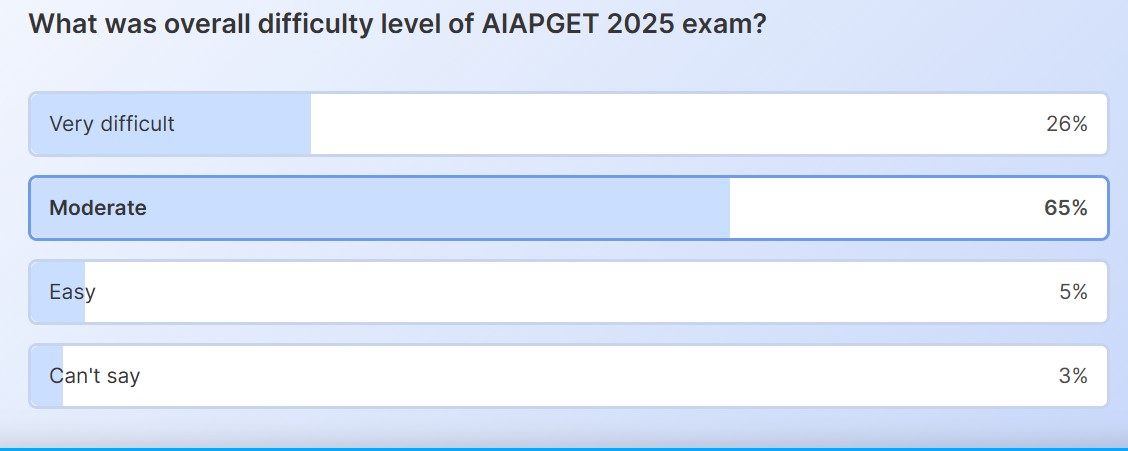Click the filled portion of the Moderate bar

[x=450, y=208]
